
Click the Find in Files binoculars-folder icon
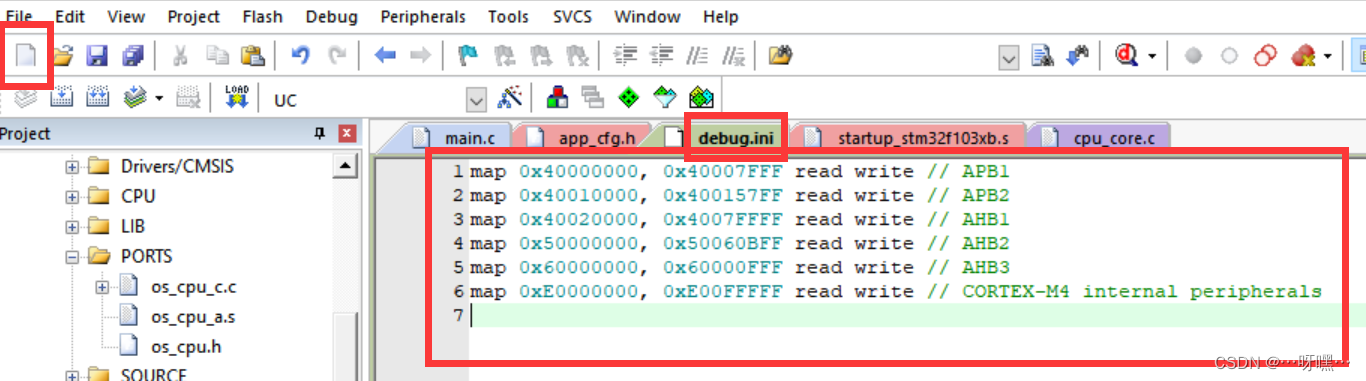coord(781,56)
